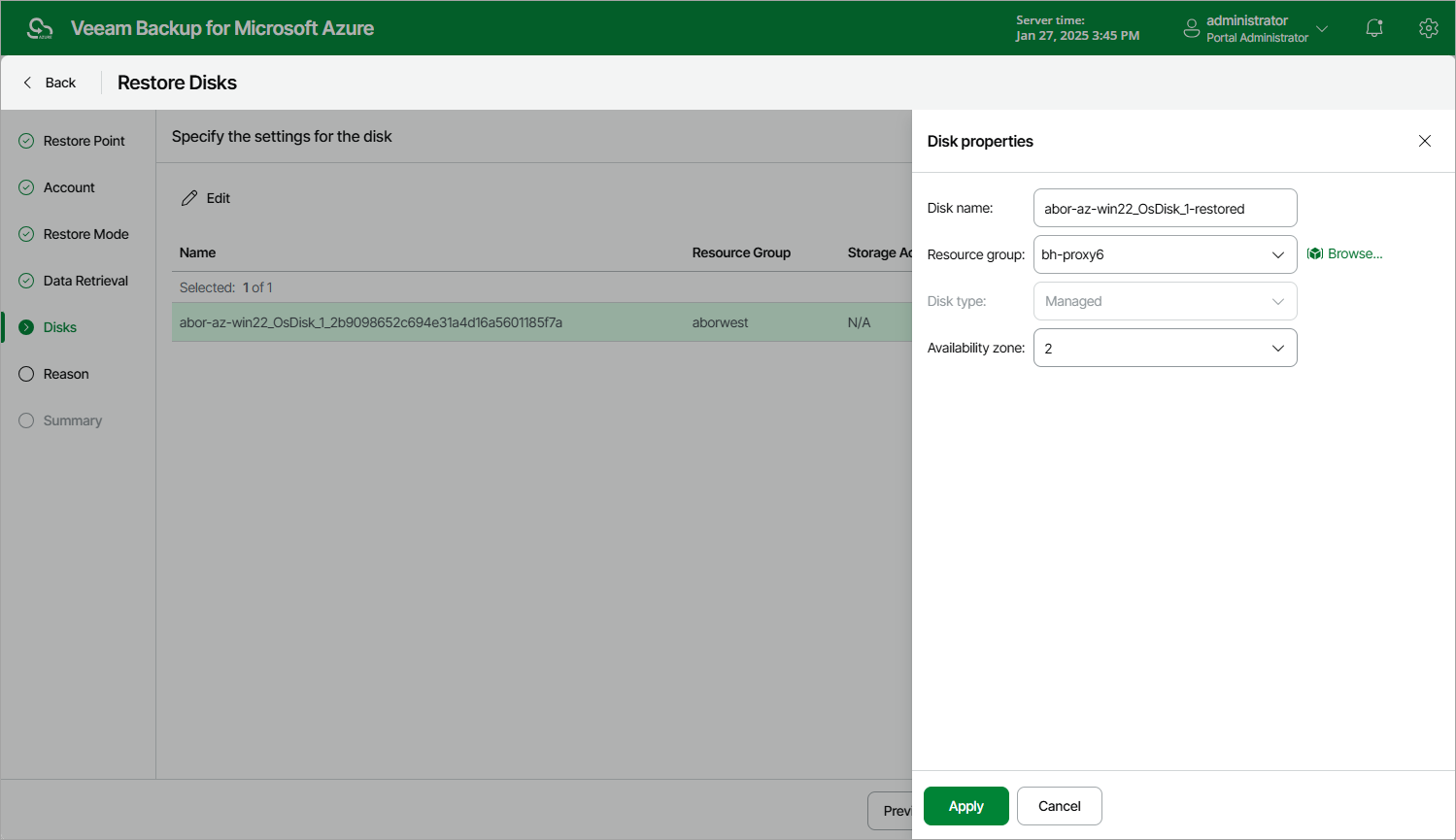Viewport: 1456px width, 840px height.
Task: Click the Summary step circle icon
Action: click(x=26, y=420)
